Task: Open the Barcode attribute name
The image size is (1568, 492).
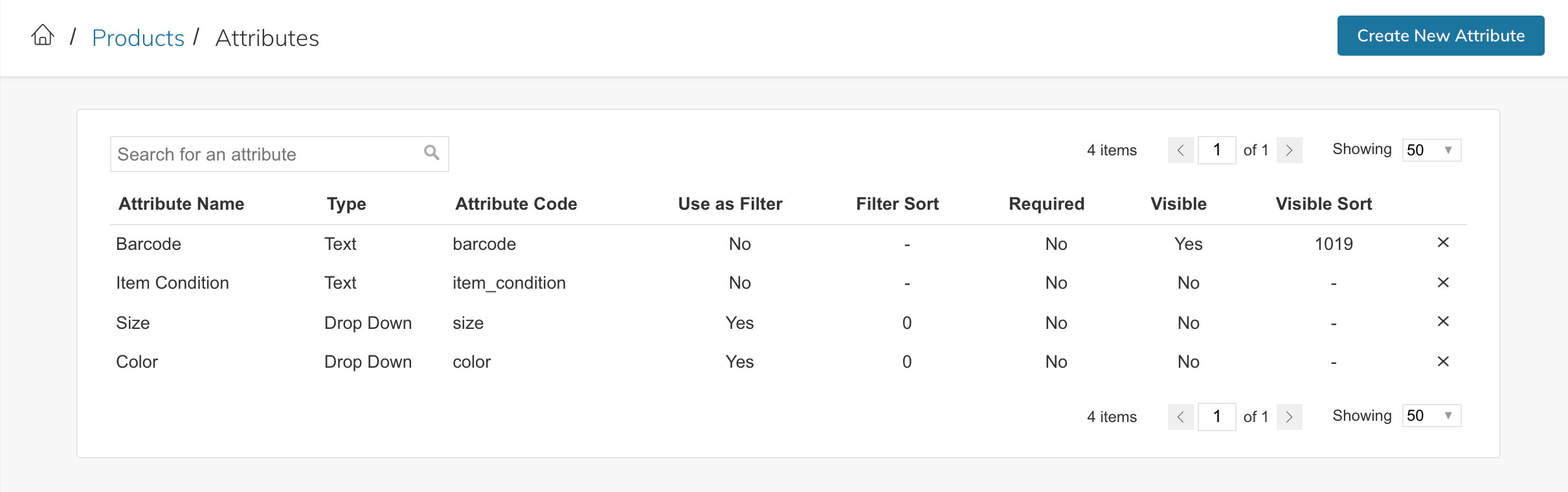Action: click(148, 244)
